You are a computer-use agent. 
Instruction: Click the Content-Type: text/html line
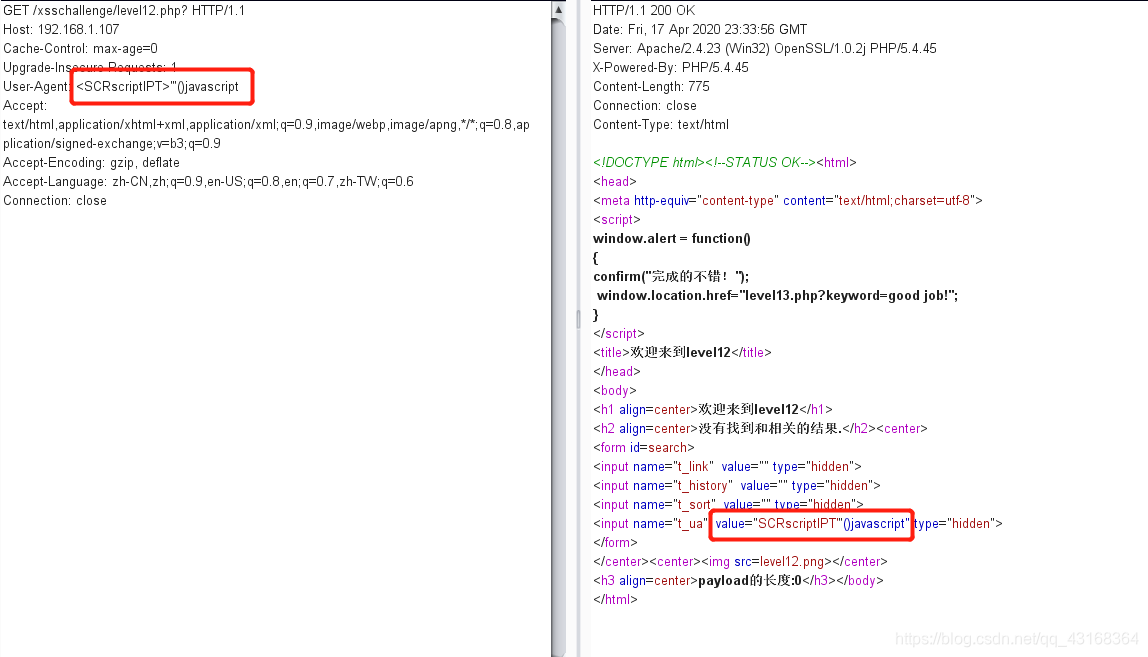point(660,125)
